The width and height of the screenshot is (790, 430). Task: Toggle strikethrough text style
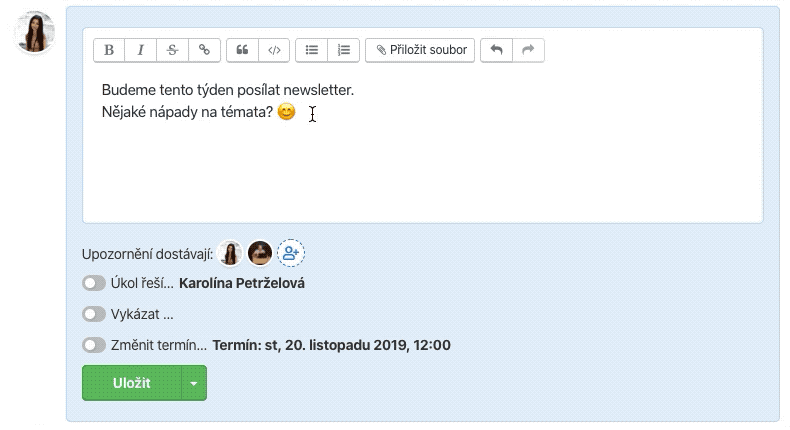(173, 50)
